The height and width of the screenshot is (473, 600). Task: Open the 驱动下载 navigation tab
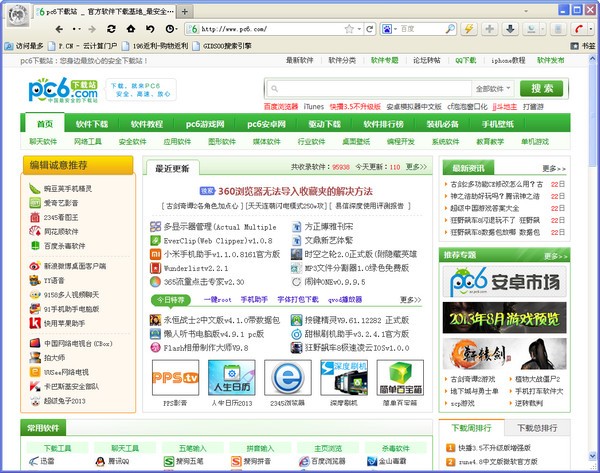click(x=324, y=124)
